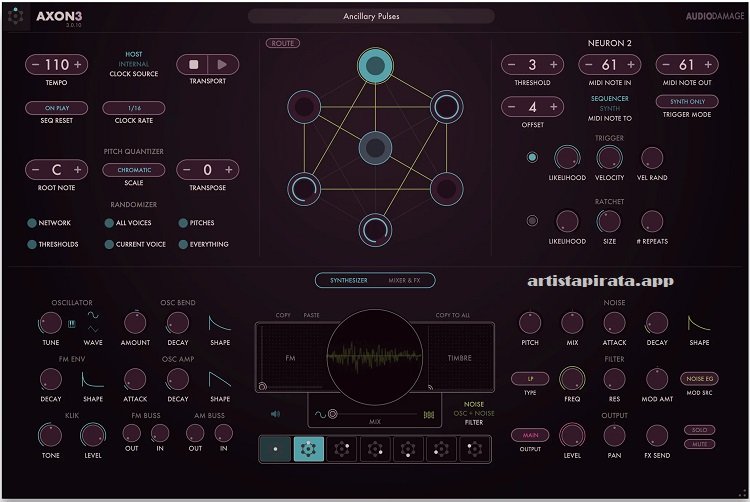
Task: Click the TIMBRE XY pad
Action: [x=460, y=358]
